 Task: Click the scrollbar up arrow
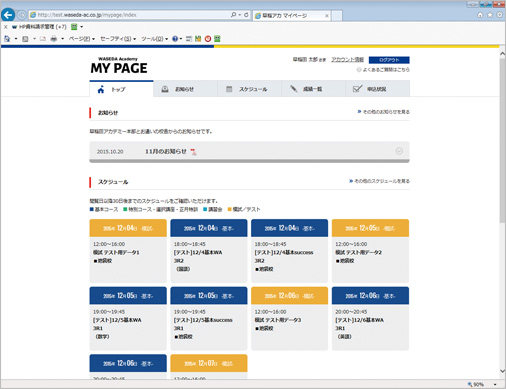pyautogui.click(x=502, y=53)
